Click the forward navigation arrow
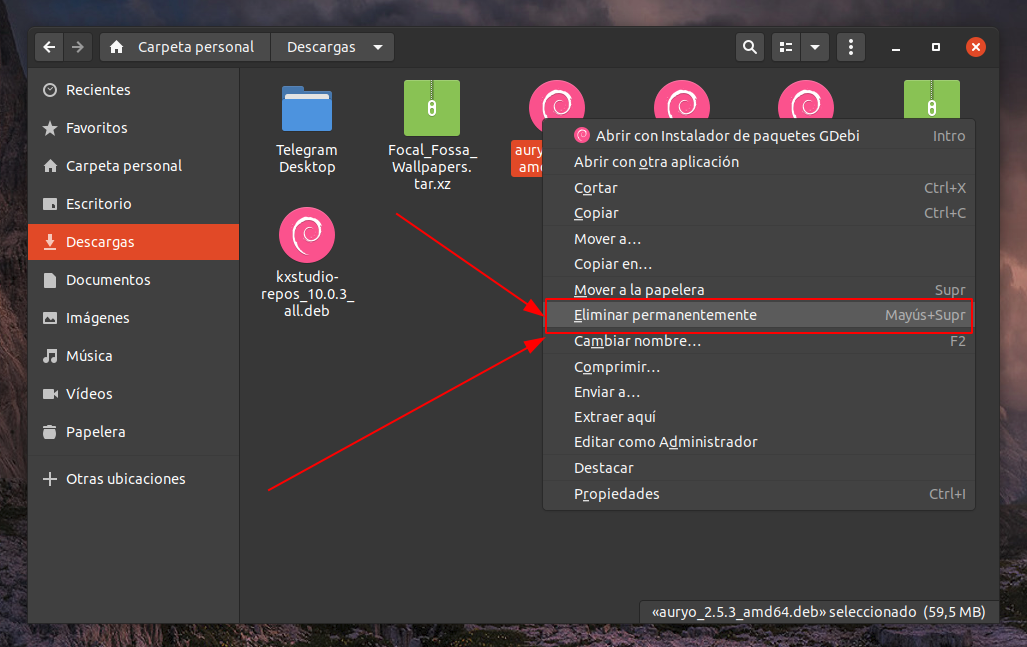Image resolution: width=1027 pixels, height=647 pixels. point(78,47)
